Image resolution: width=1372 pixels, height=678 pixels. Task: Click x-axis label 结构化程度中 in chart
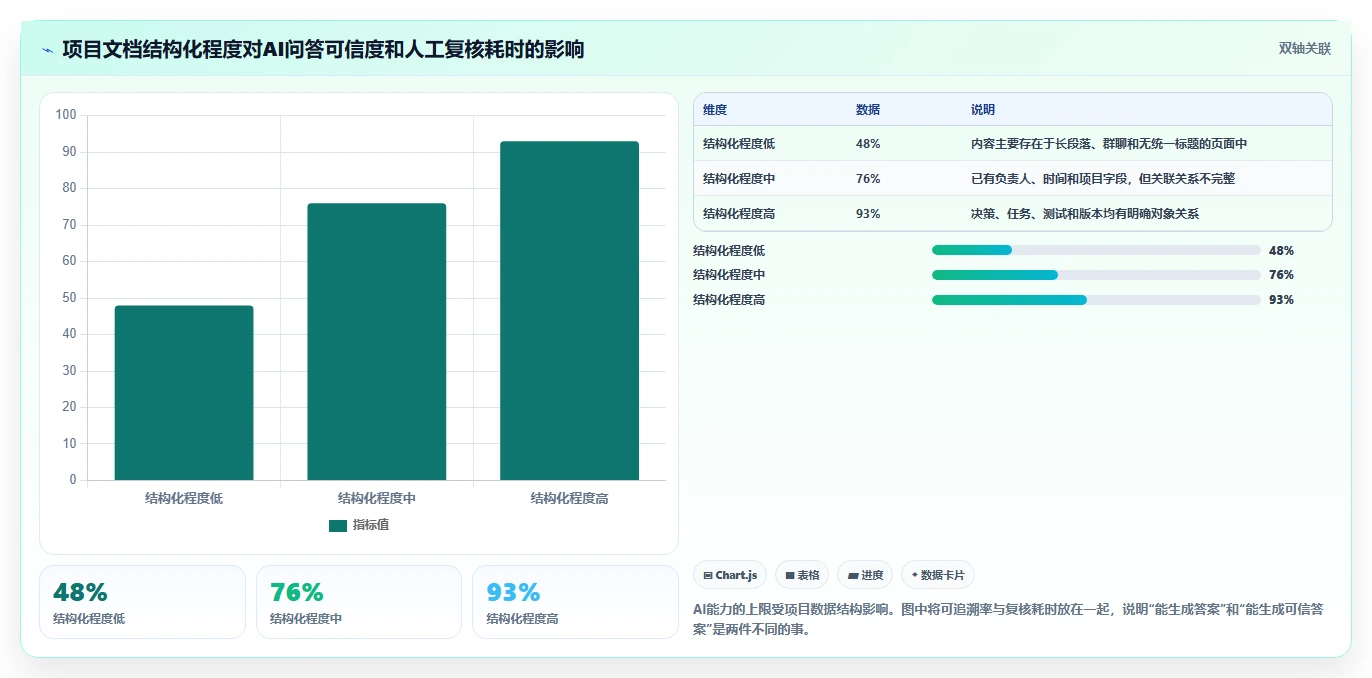click(x=377, y=498)
